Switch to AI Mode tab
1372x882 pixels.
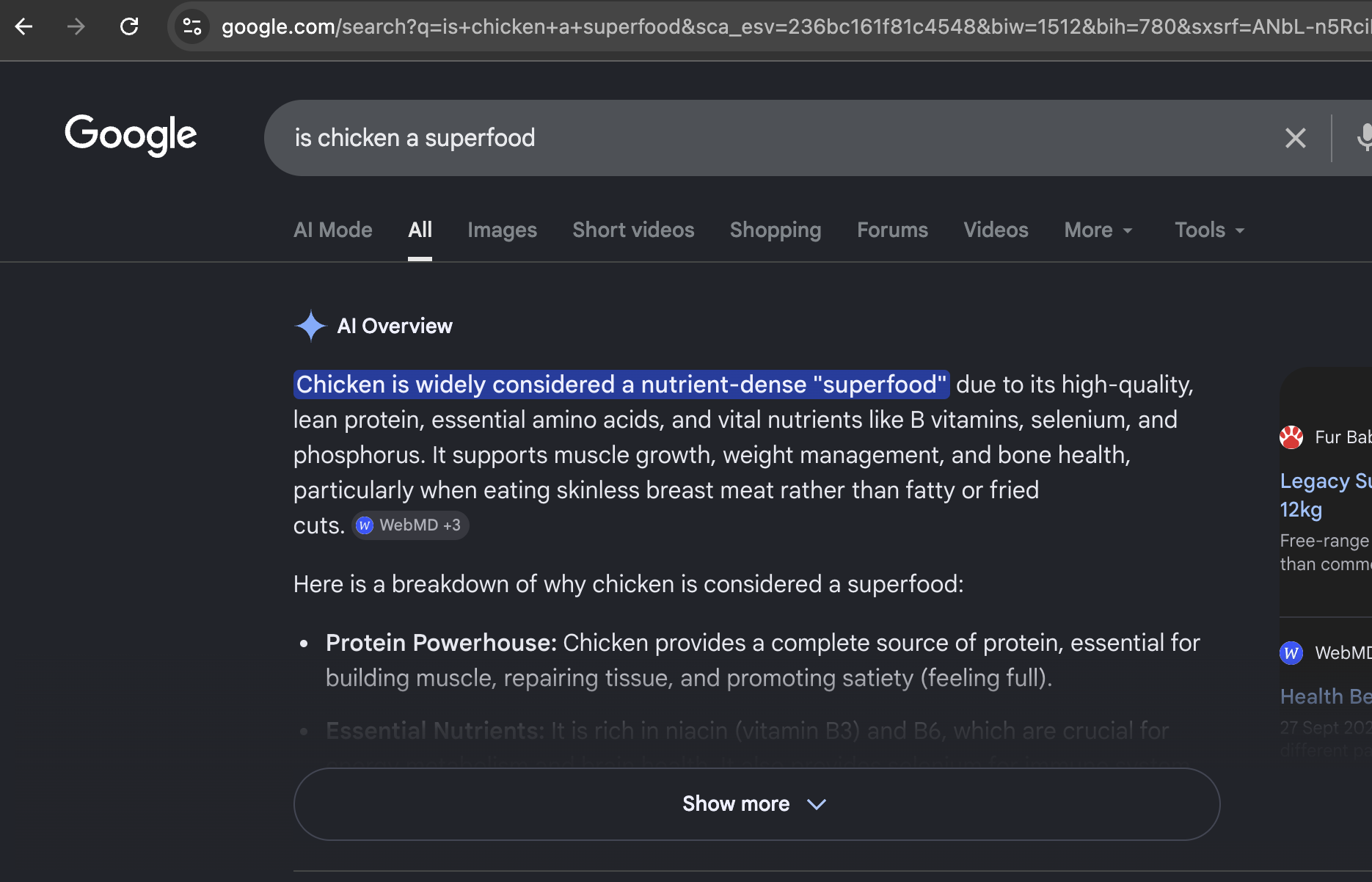pos(333,230)
